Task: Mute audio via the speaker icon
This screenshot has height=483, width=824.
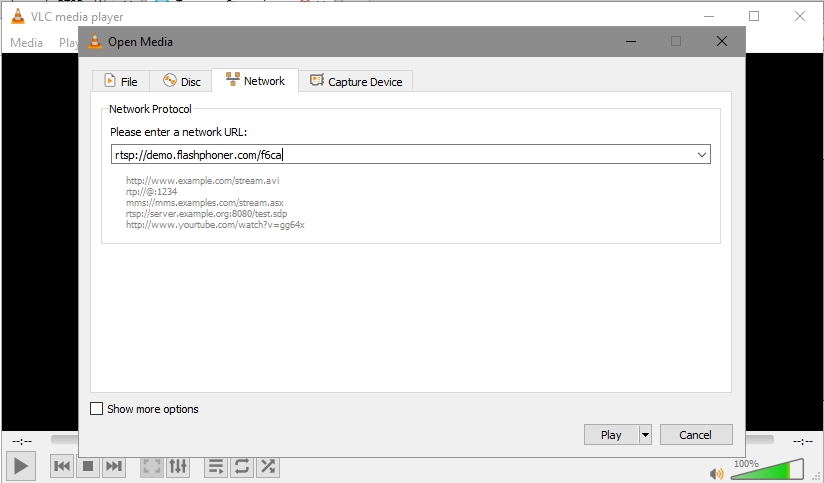Action: 716,472
